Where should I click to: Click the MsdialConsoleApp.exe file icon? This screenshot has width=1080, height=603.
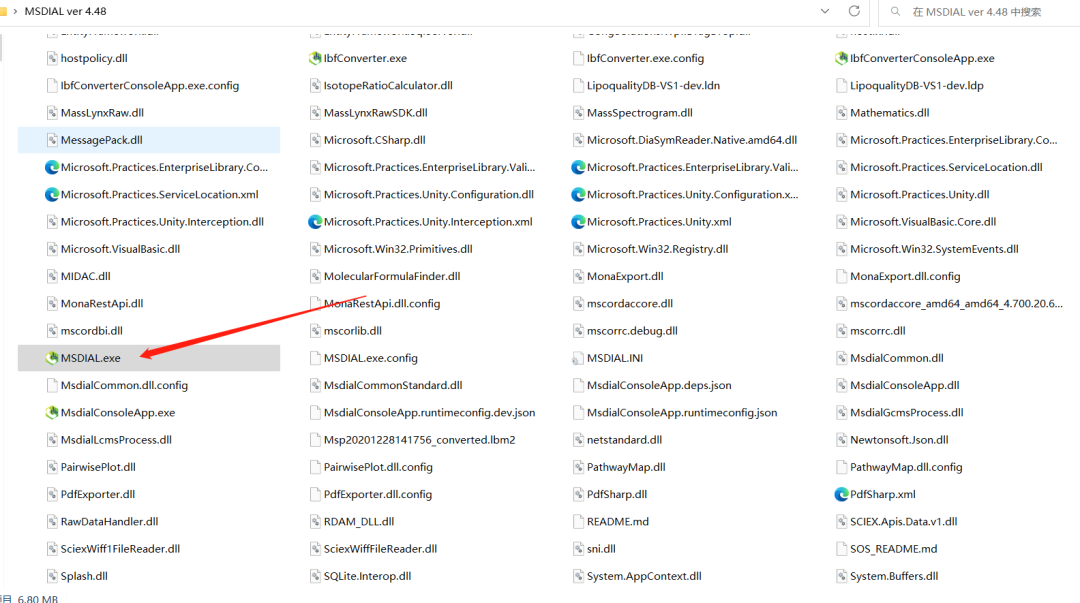52,413
